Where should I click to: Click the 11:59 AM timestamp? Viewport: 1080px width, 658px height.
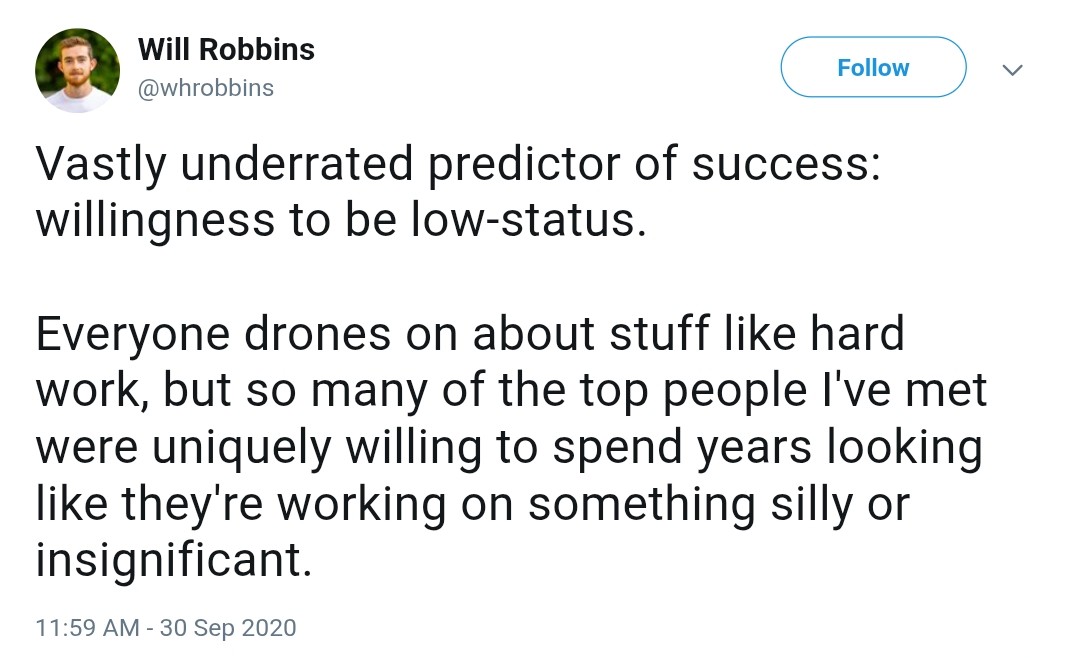87,628
